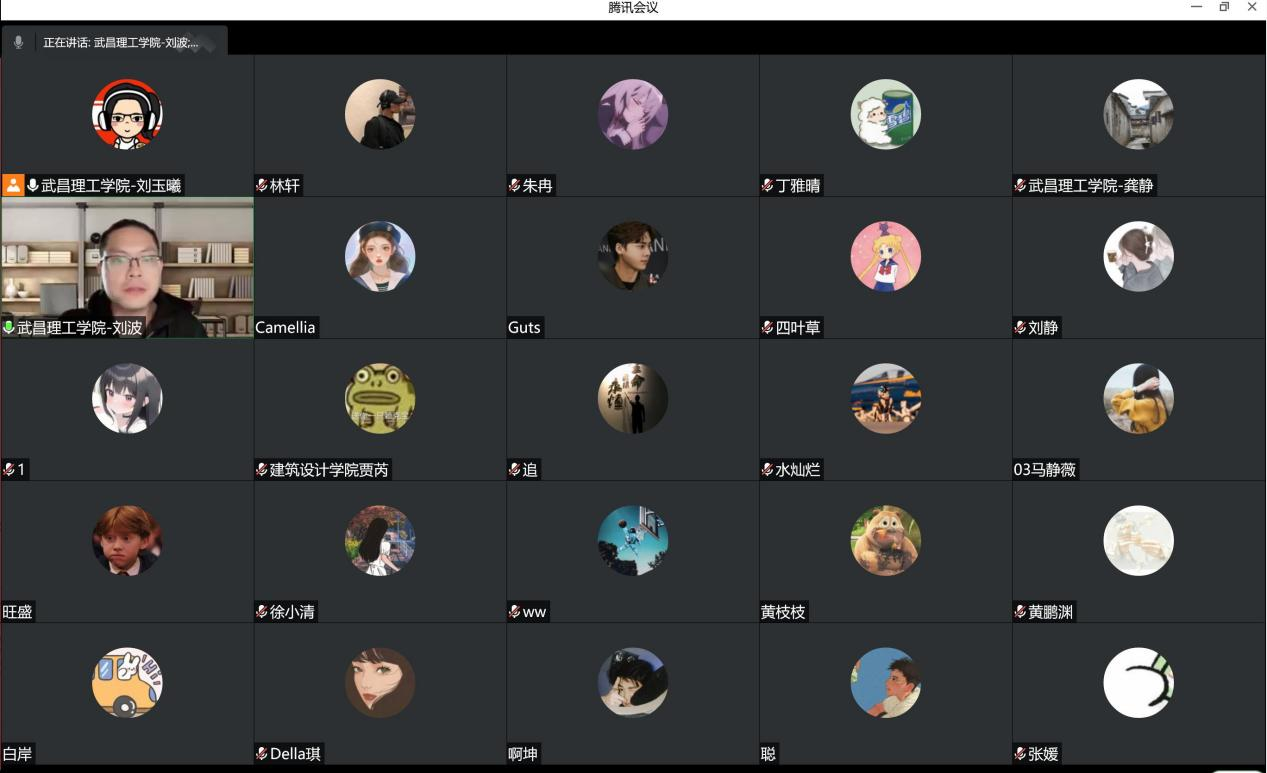Click the speaking indicator microphone in top bar

coord(18,43)
